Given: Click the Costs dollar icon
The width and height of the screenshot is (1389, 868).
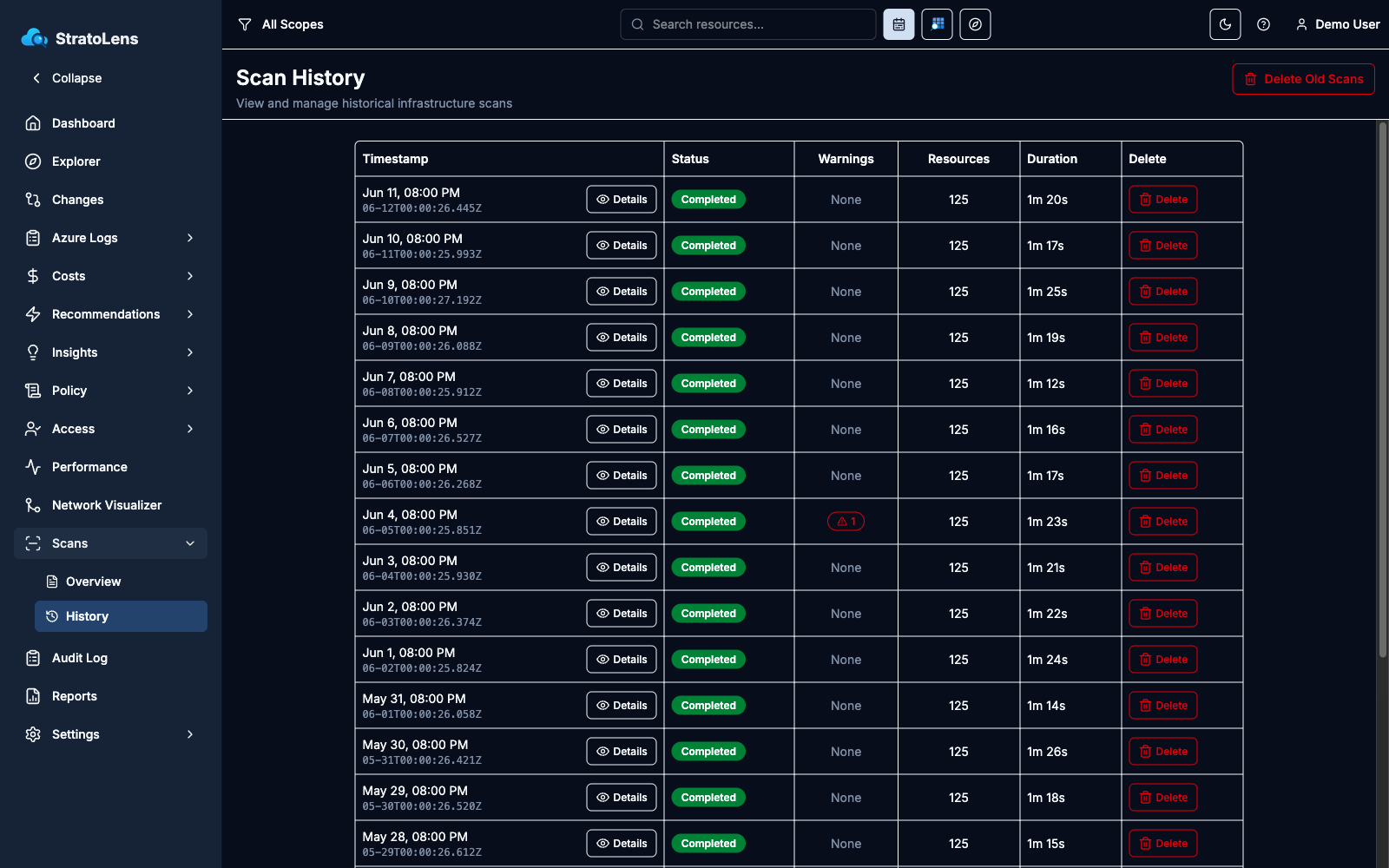Looking at the screenshot, I should 33,276.
